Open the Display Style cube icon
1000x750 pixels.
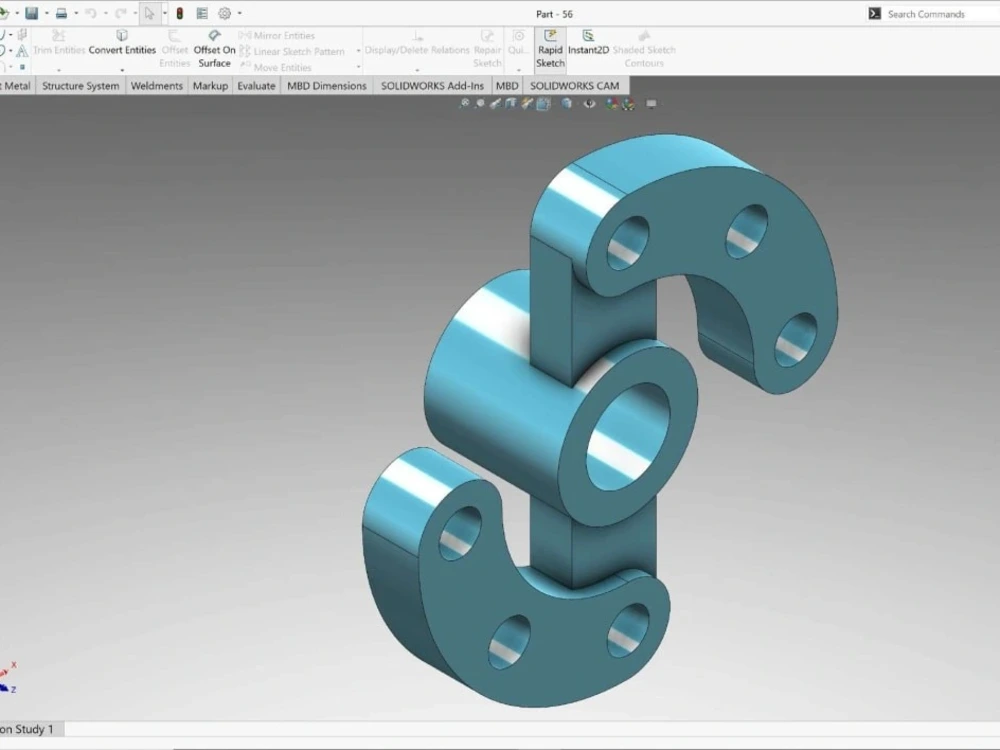(x=566, y=103)
